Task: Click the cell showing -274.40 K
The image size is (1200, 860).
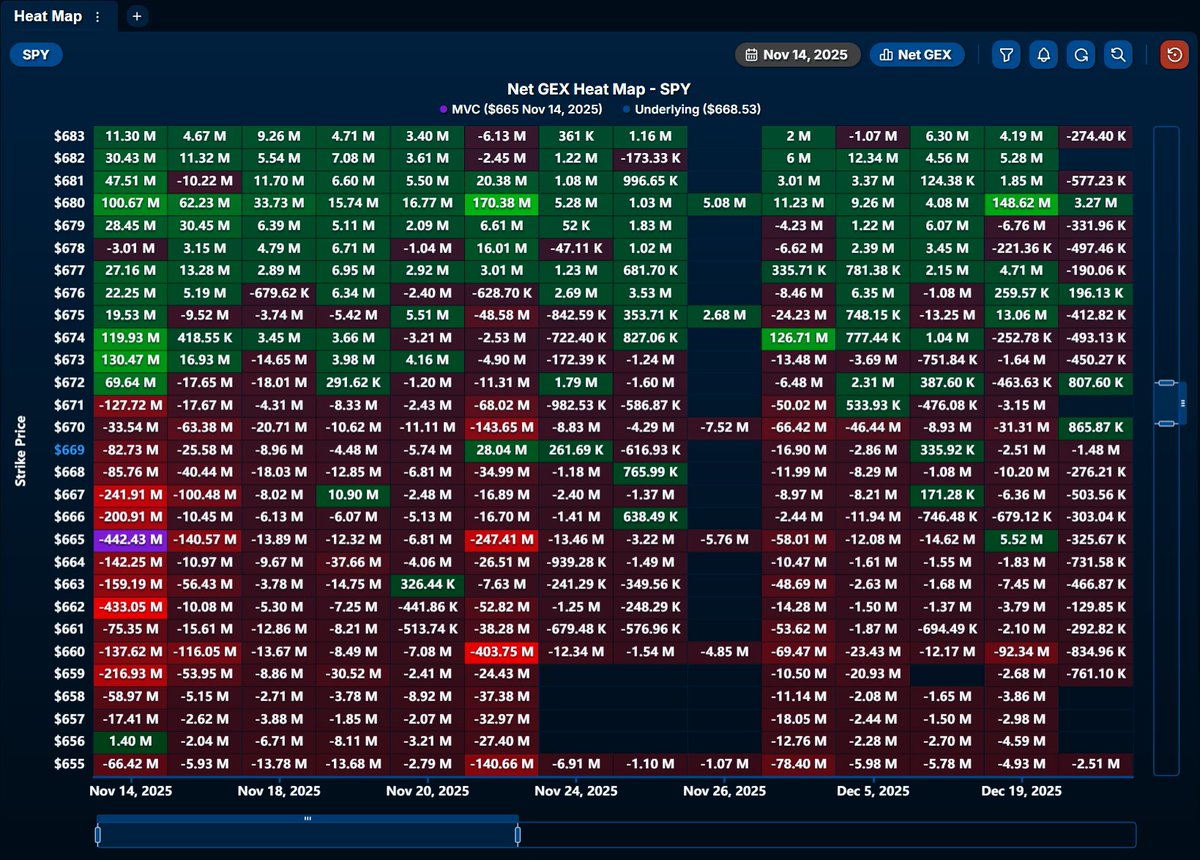Action: point(1095,136)
